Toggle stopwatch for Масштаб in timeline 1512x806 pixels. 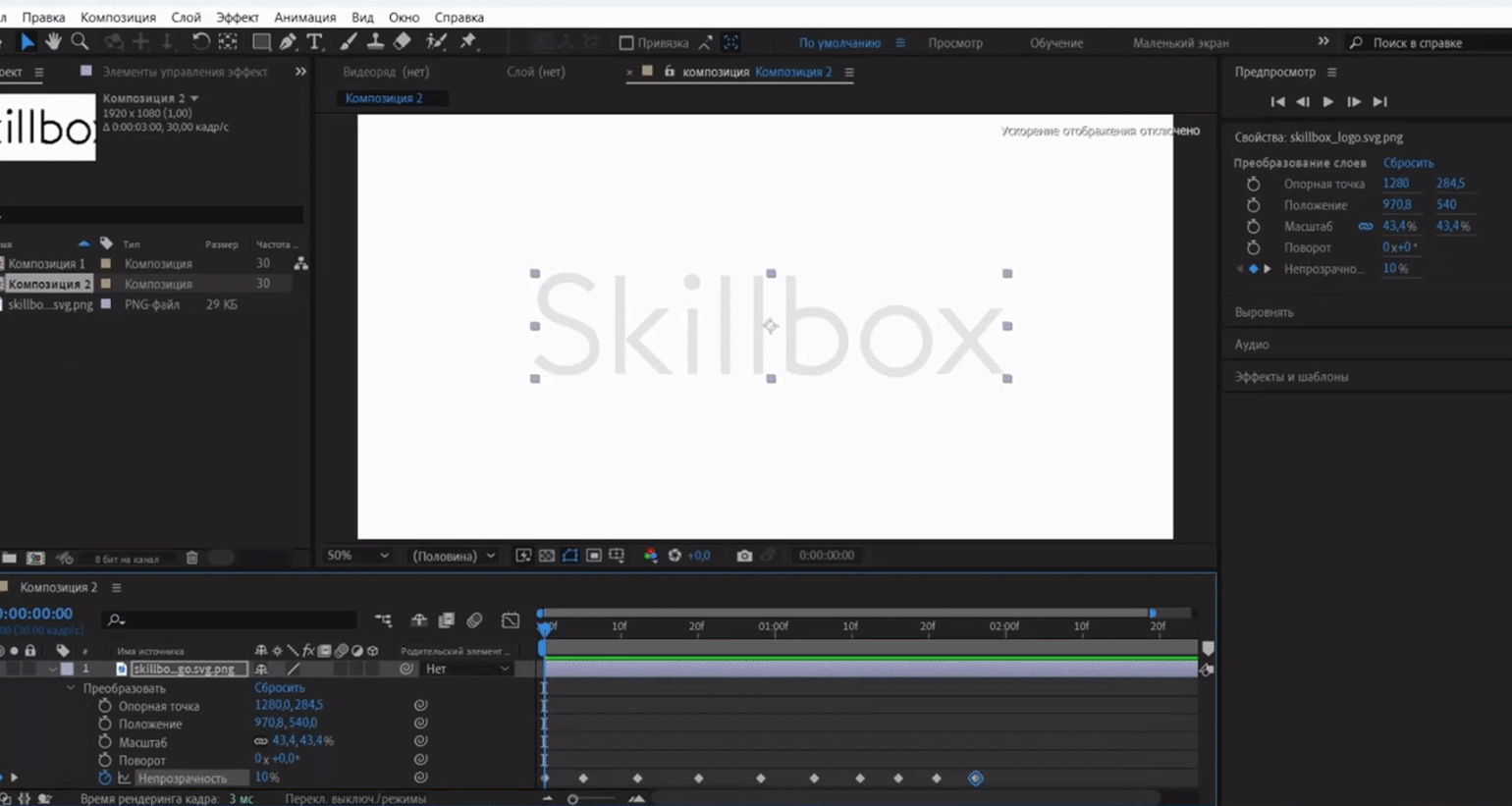[x=105, y=742]
